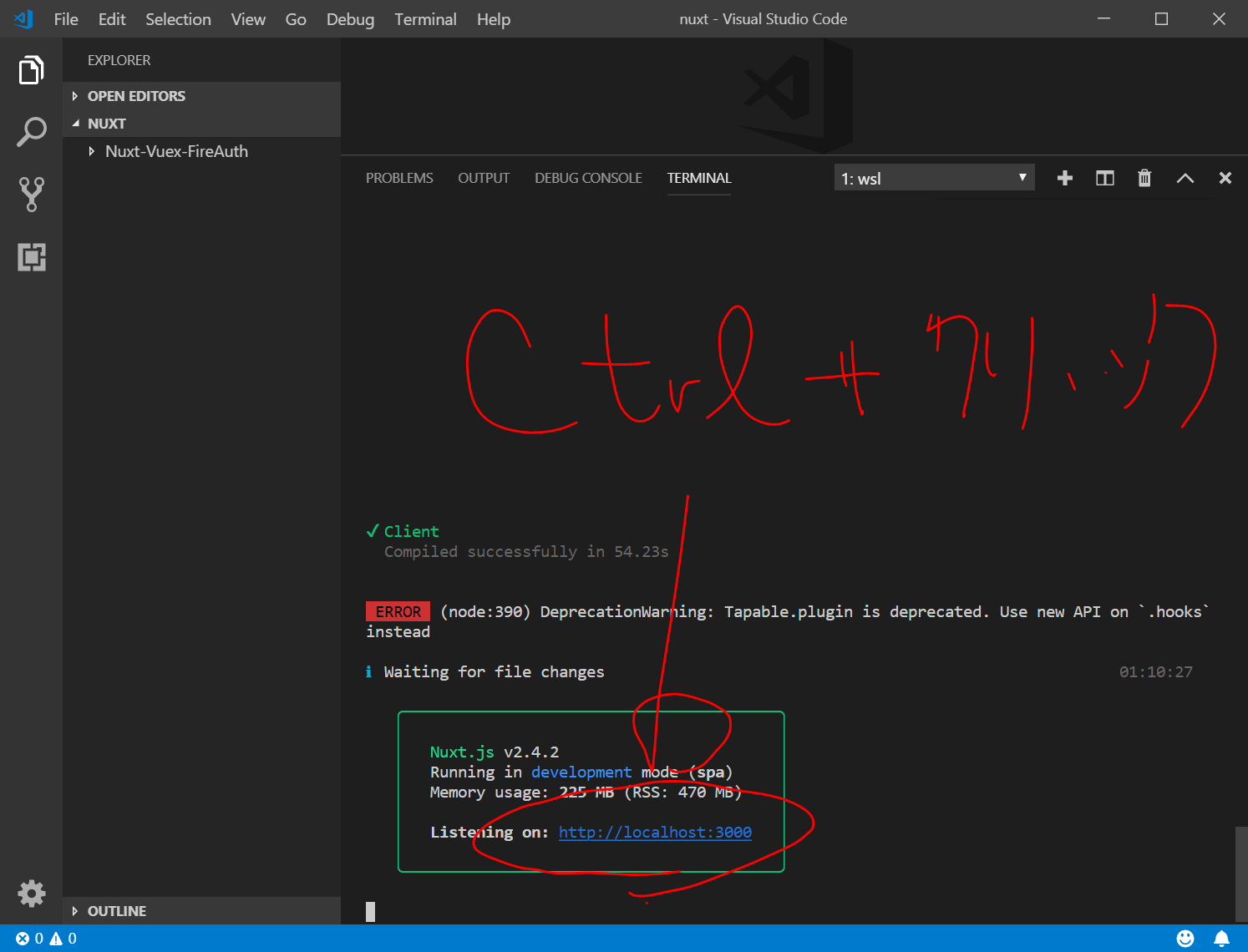Click the notifications bell in status bar
The image size is (1248, 952).
(1221, 938)
